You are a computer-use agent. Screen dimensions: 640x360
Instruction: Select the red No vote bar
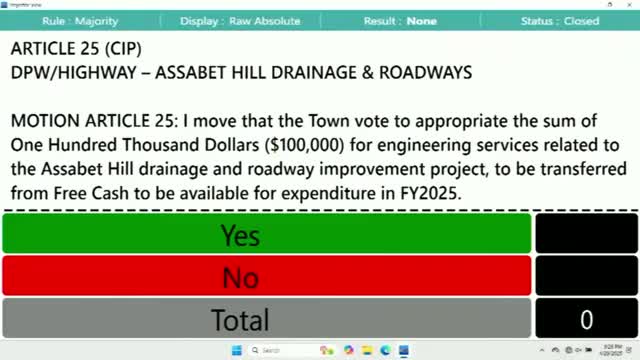tap(267, 276)
